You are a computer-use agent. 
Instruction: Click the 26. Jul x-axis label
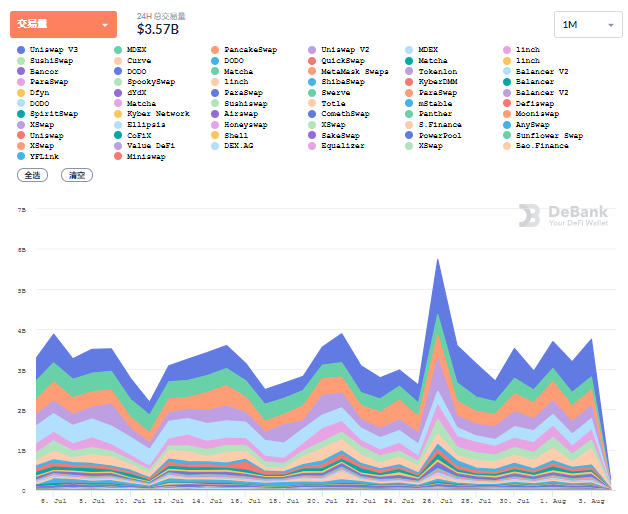point(437,501)
